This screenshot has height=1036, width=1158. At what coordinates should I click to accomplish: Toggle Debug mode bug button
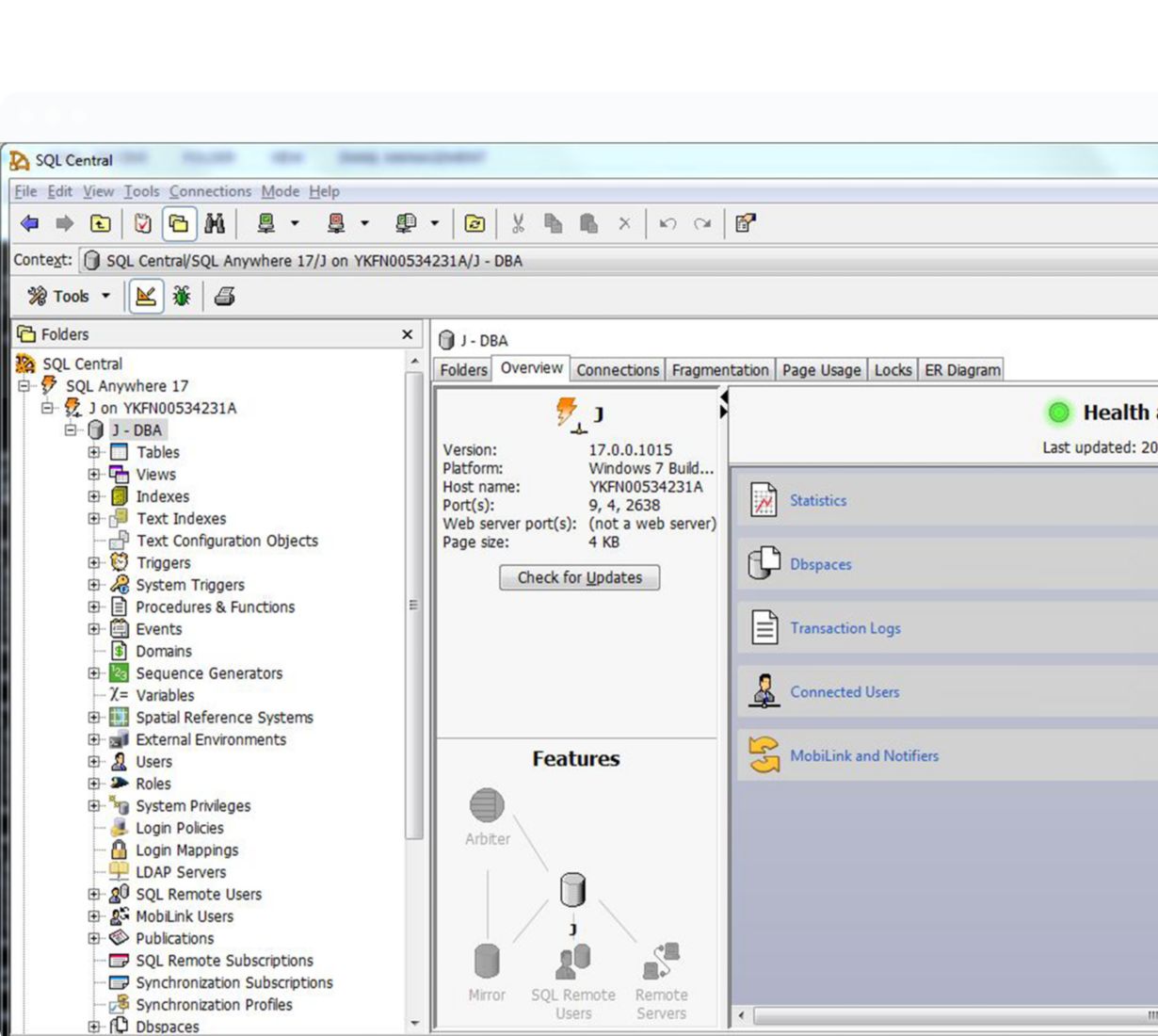tap(182, 297)
